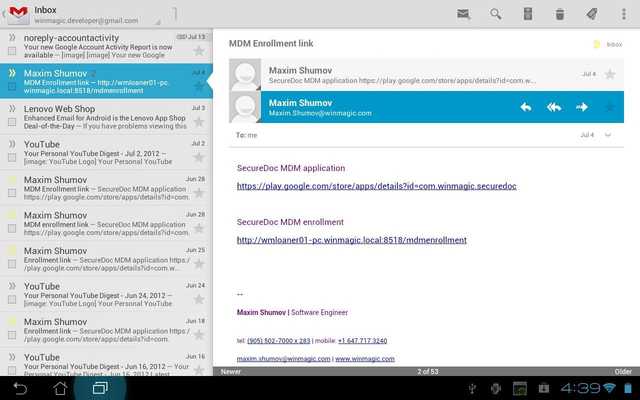This screenshot has width=640, height=400.
Task: Open the www.winmagic.com link
Action: pyautogui.click(x=364, y=359)
